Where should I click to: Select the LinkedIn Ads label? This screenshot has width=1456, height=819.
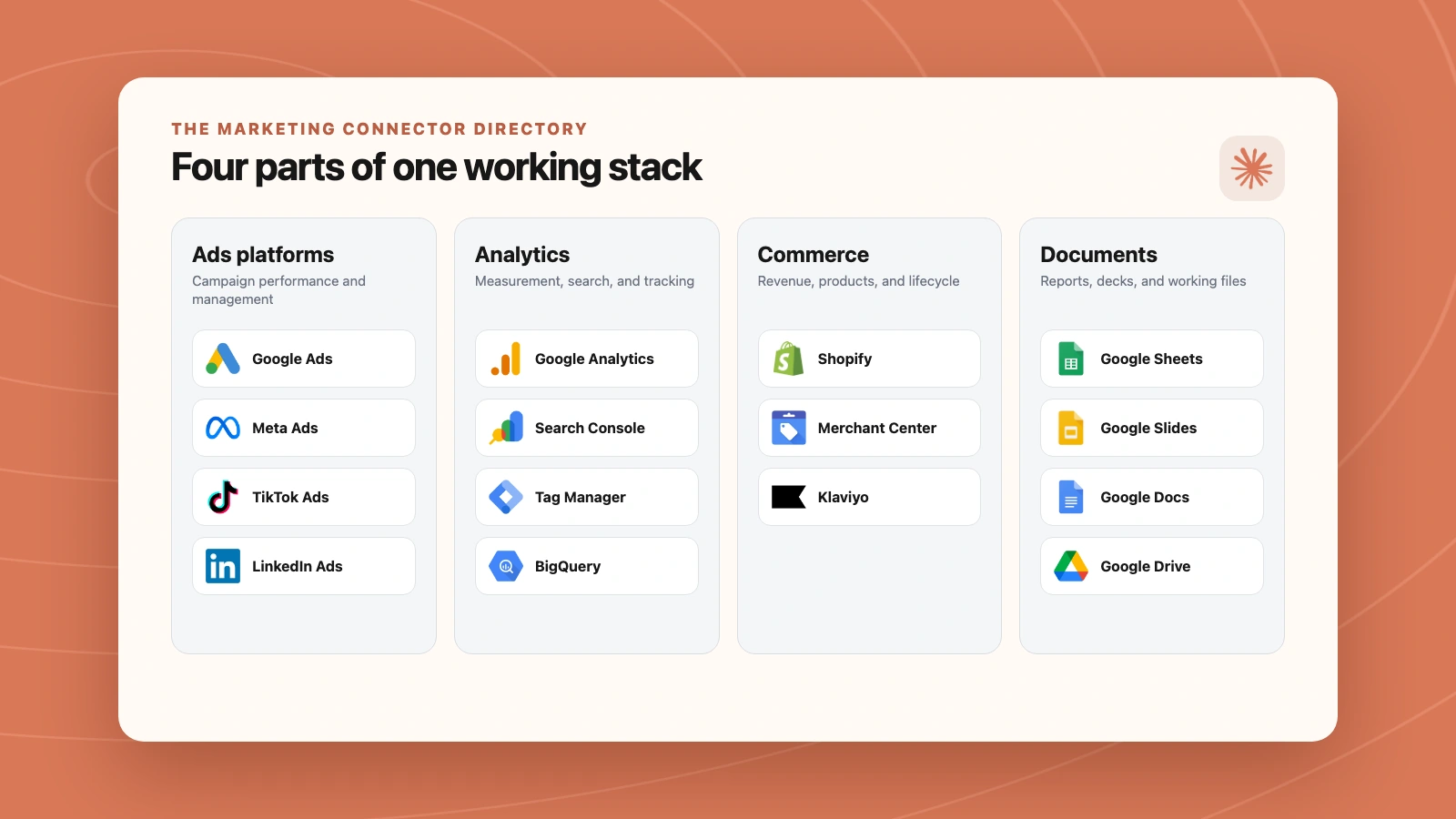[x=298, y=566]
